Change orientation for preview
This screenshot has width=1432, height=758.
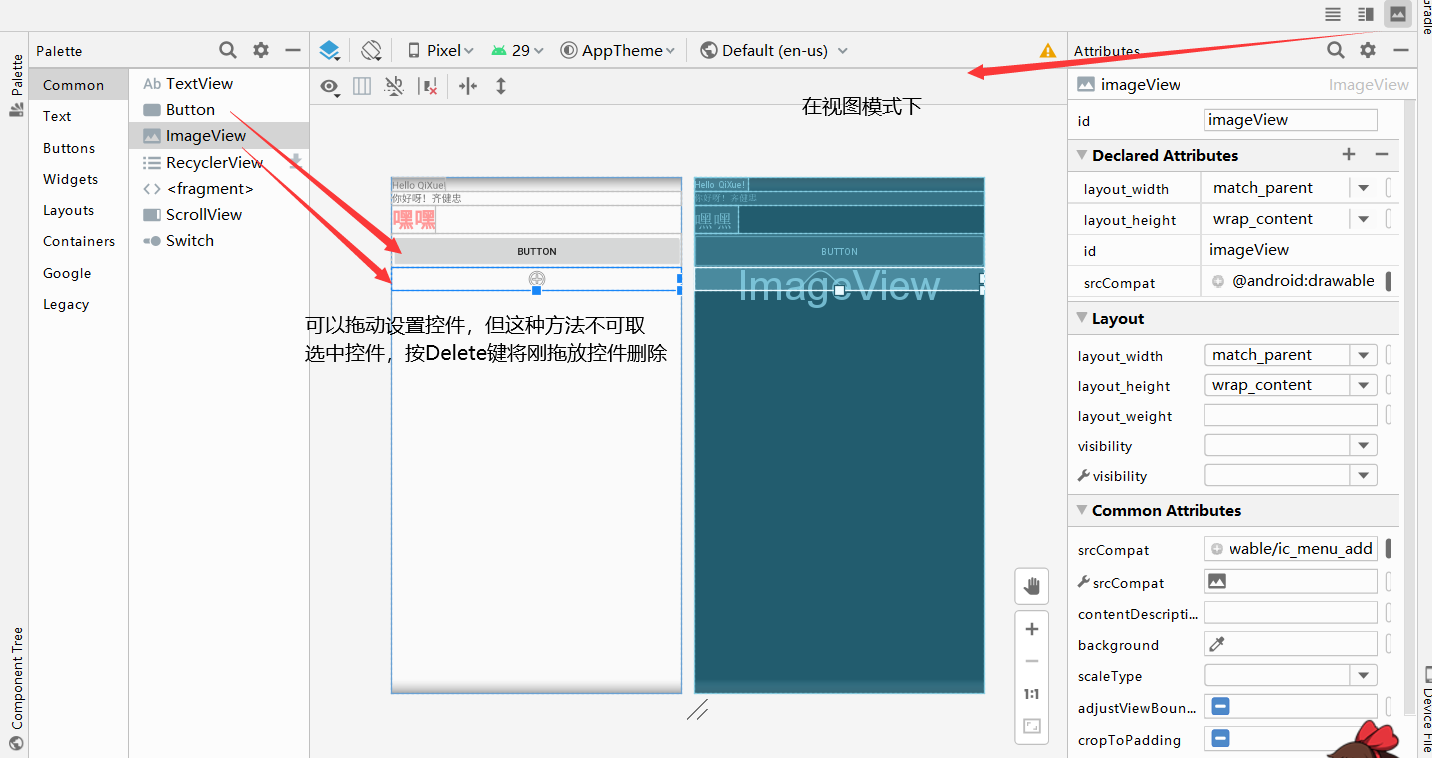[371, 50]
